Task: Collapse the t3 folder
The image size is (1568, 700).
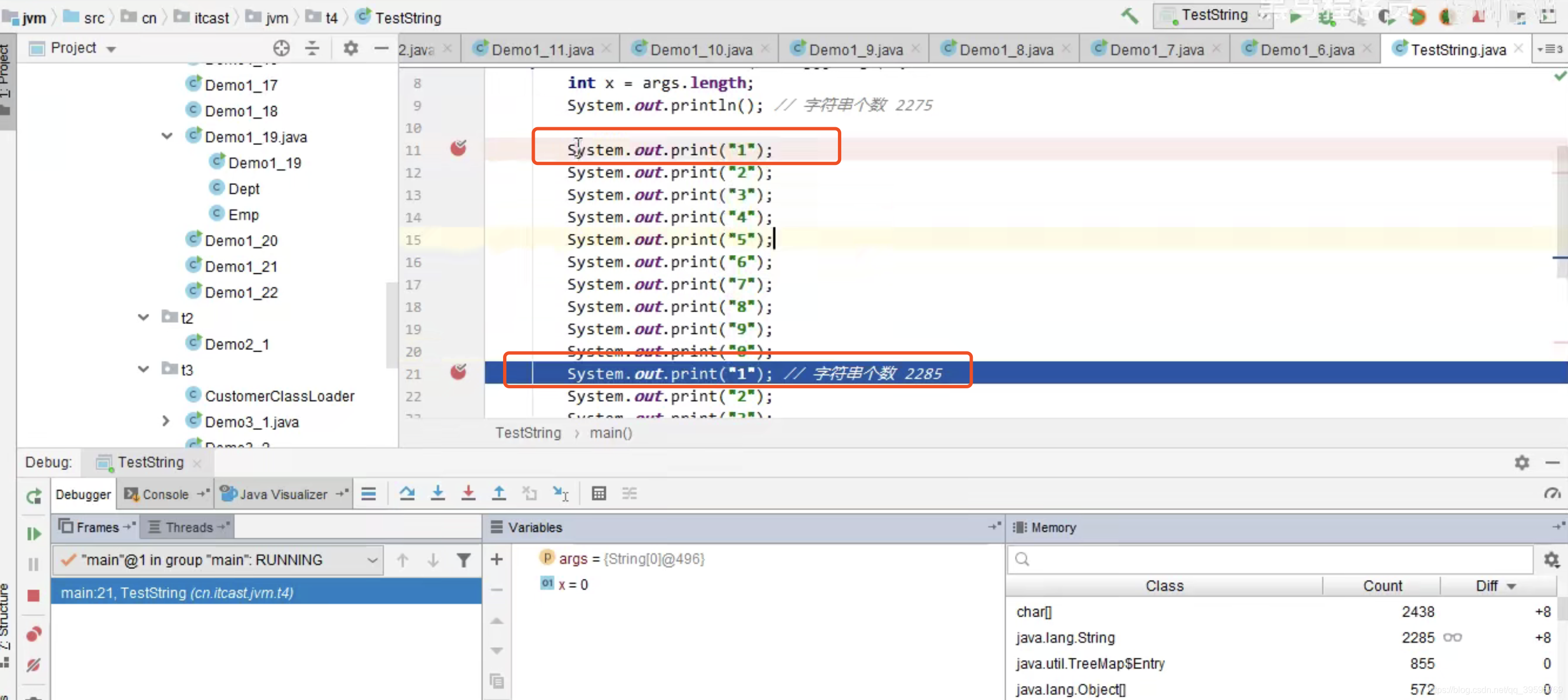Action: point(144,369)
